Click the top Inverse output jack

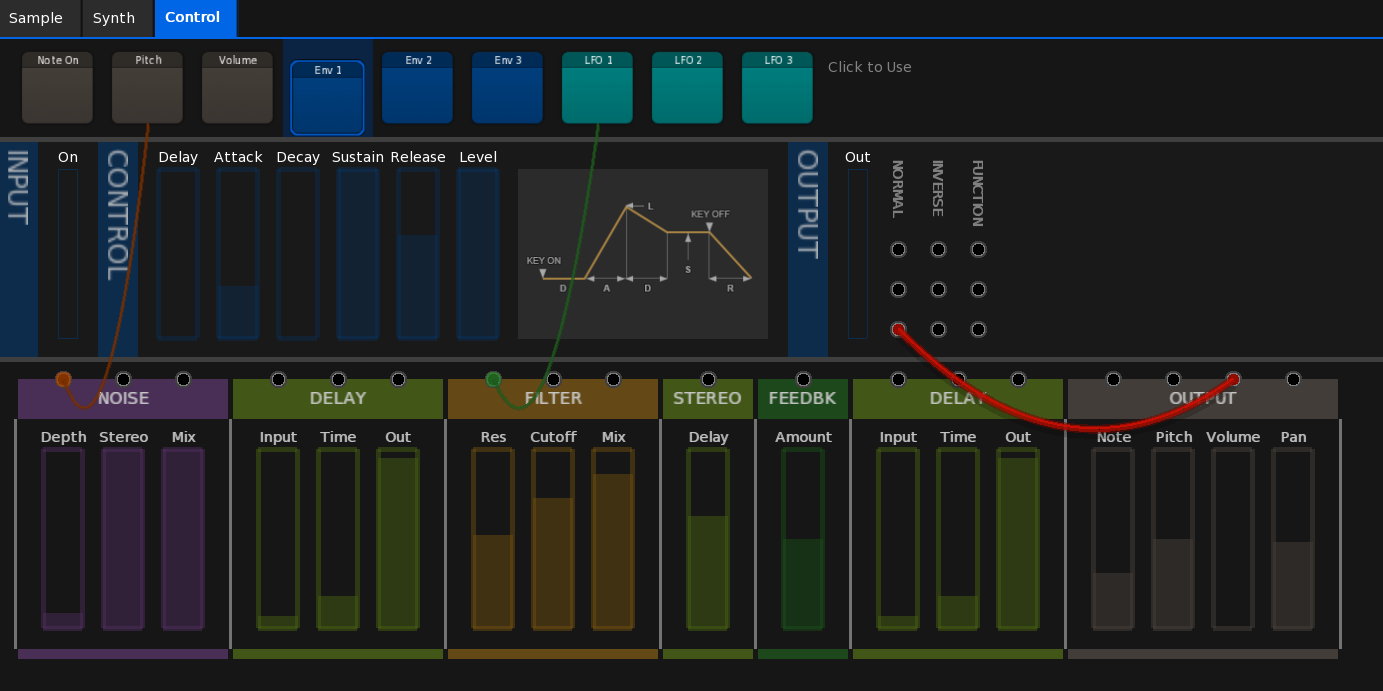coord(938,249)
